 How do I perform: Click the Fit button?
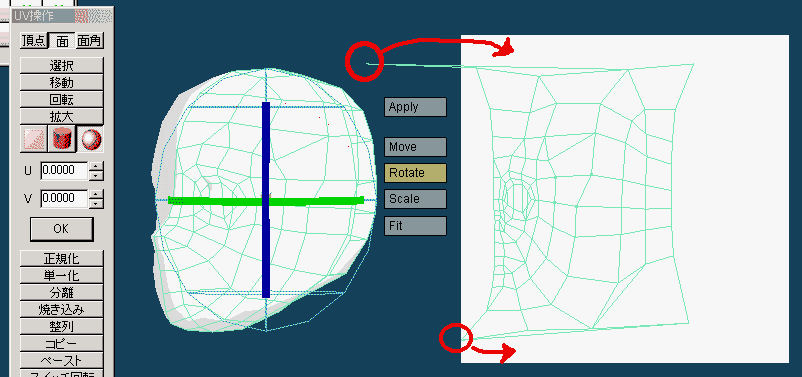point(415,226)
